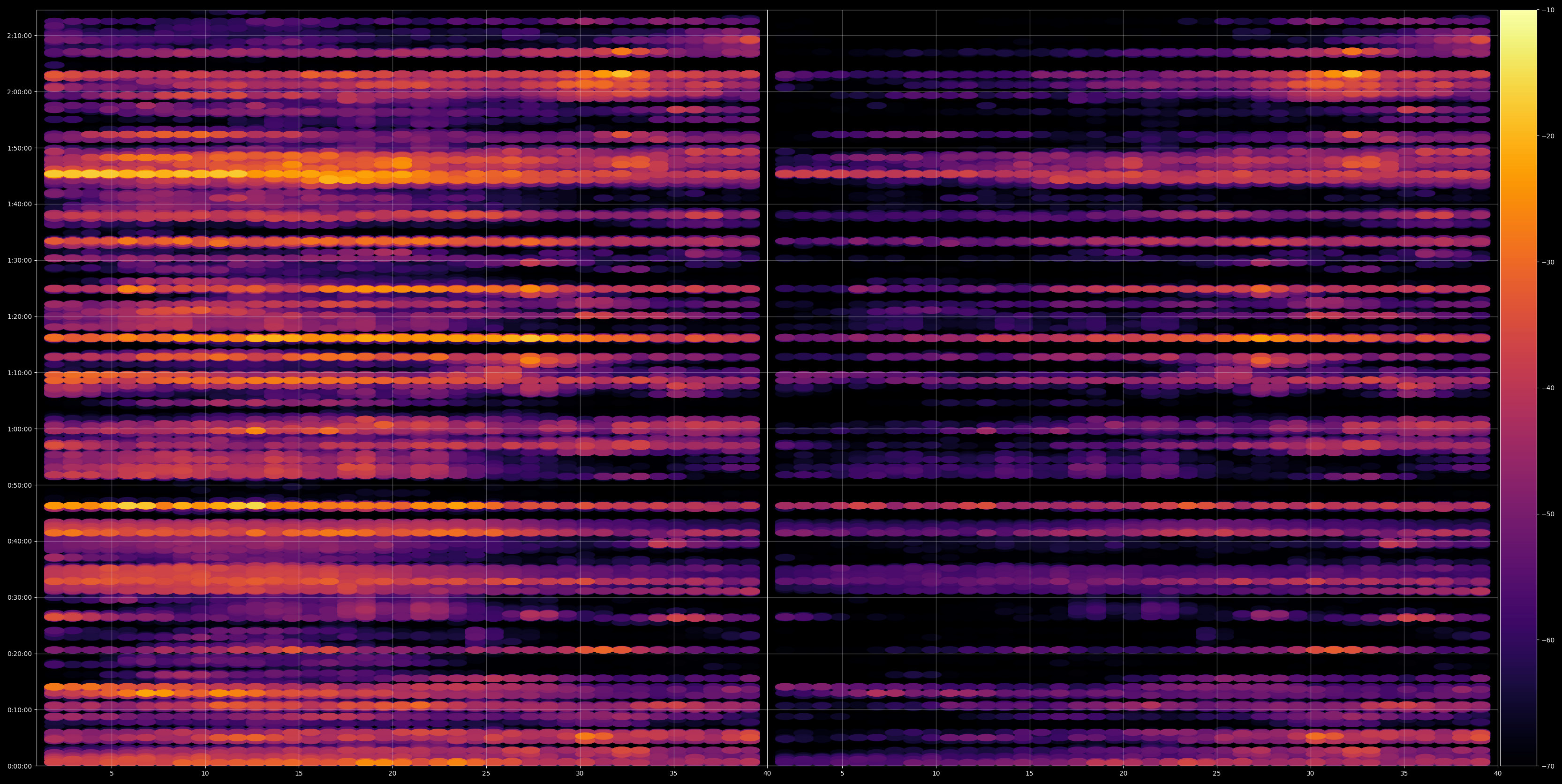
Task: Click the colorbar gradient scale
Action: coord(1518,388)
